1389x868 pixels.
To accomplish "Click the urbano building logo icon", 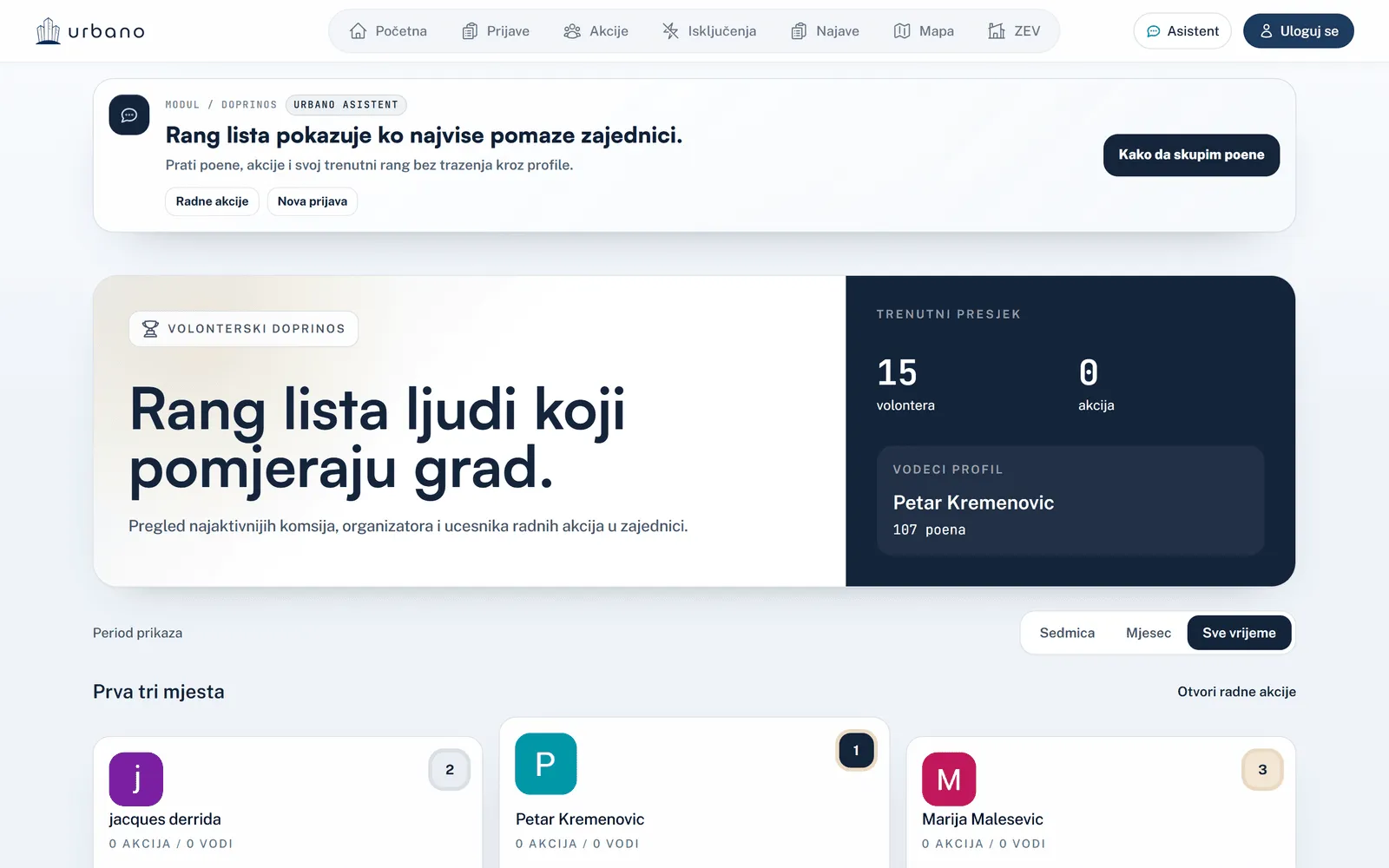I will [48, 31].
